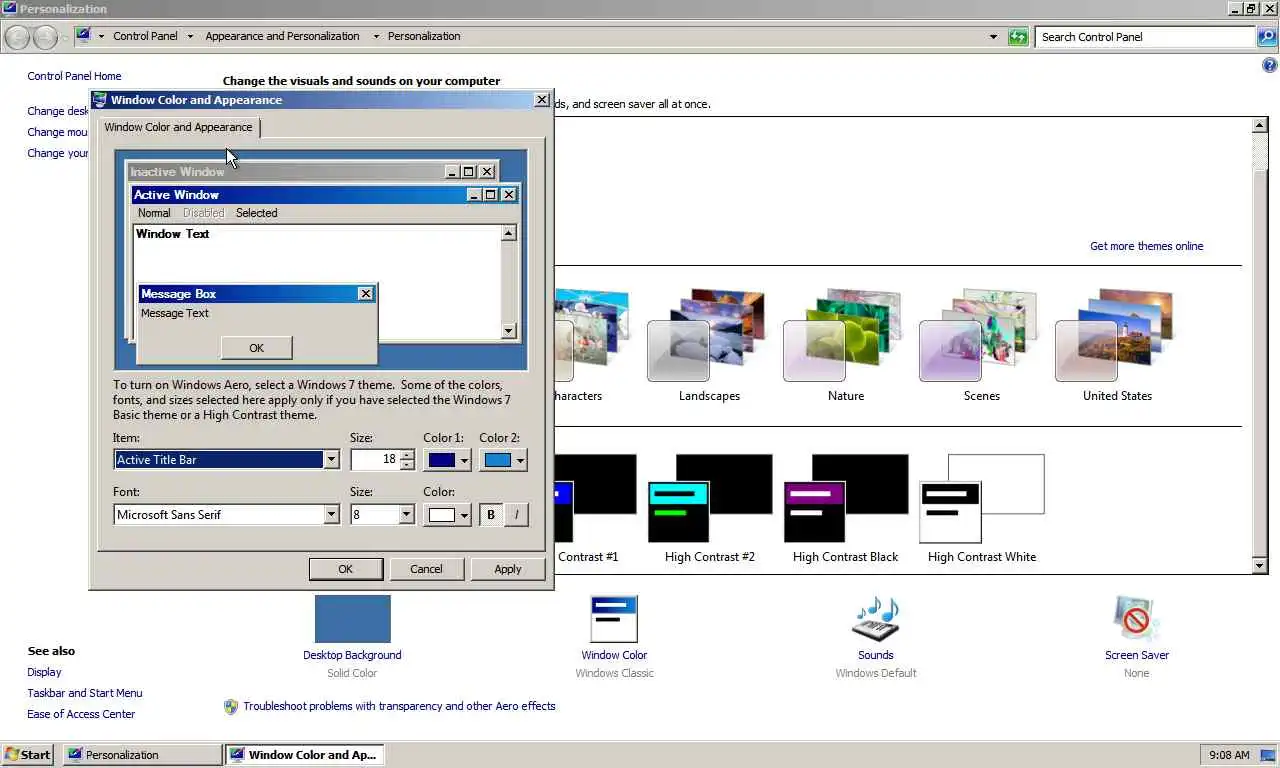This screenshot has width=1280, height=768.
Task: Click the refresh icon in address bar
Action: [x=1018, y=37]
